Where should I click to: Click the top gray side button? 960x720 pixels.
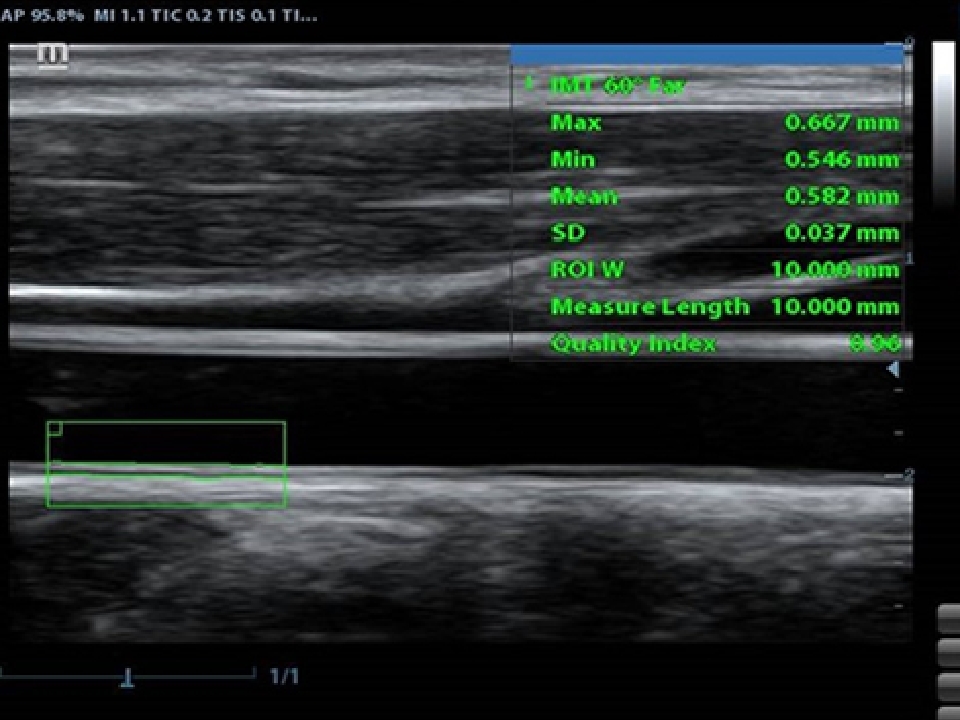click(948, 619)
